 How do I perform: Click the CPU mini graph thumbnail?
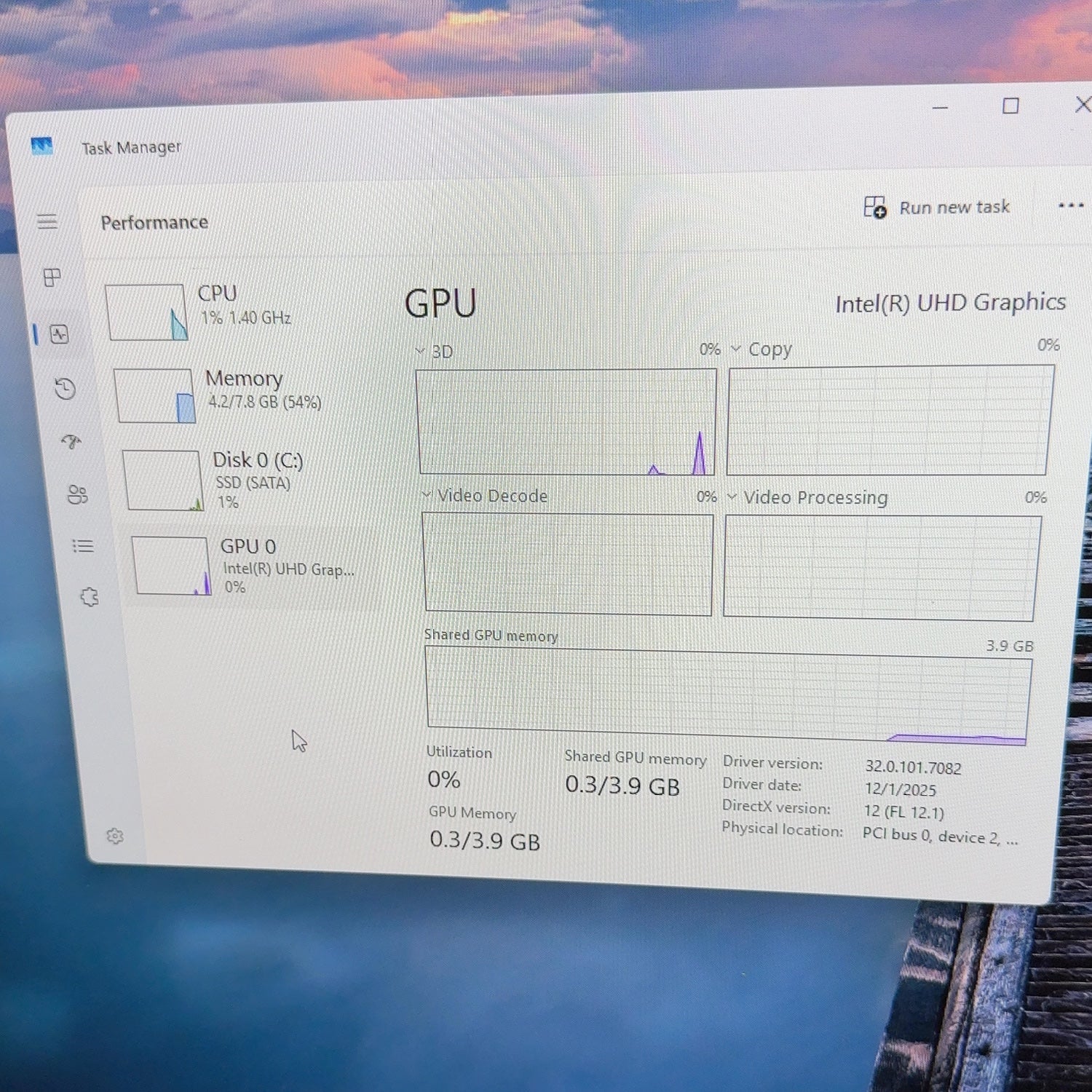(146, 312)
